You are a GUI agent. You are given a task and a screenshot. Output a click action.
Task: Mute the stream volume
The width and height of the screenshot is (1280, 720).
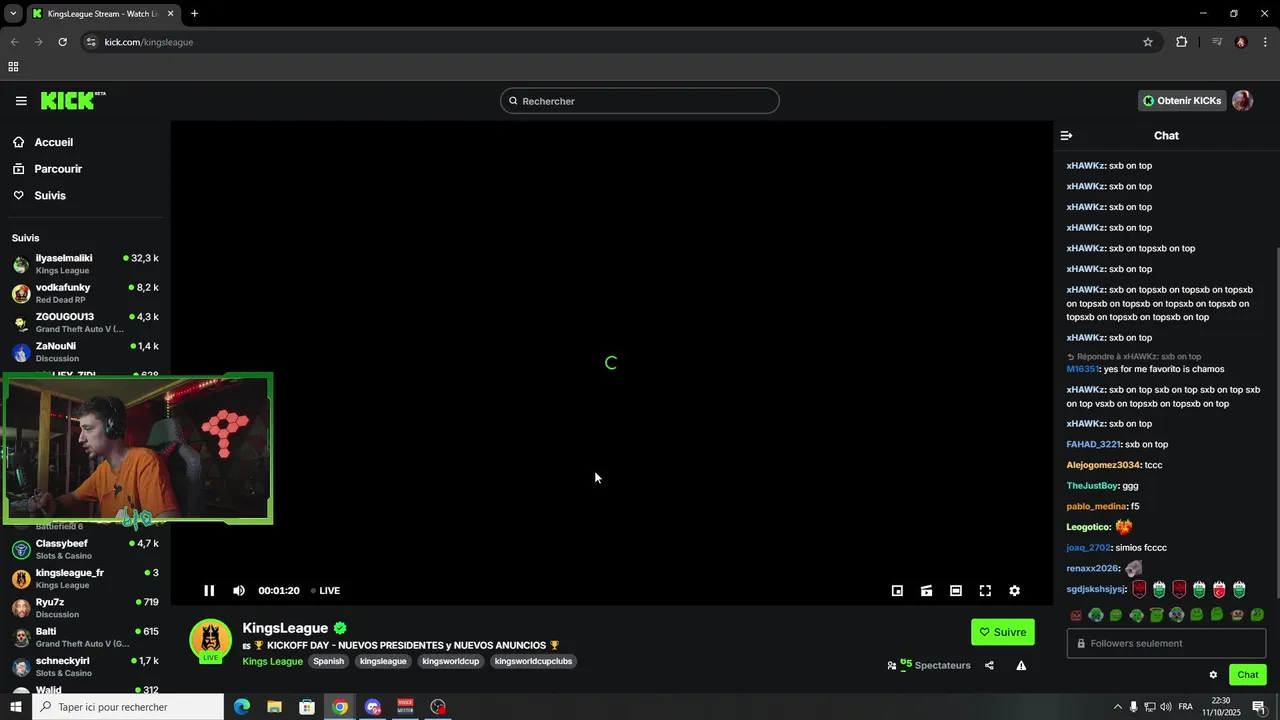tap(239, 591)
